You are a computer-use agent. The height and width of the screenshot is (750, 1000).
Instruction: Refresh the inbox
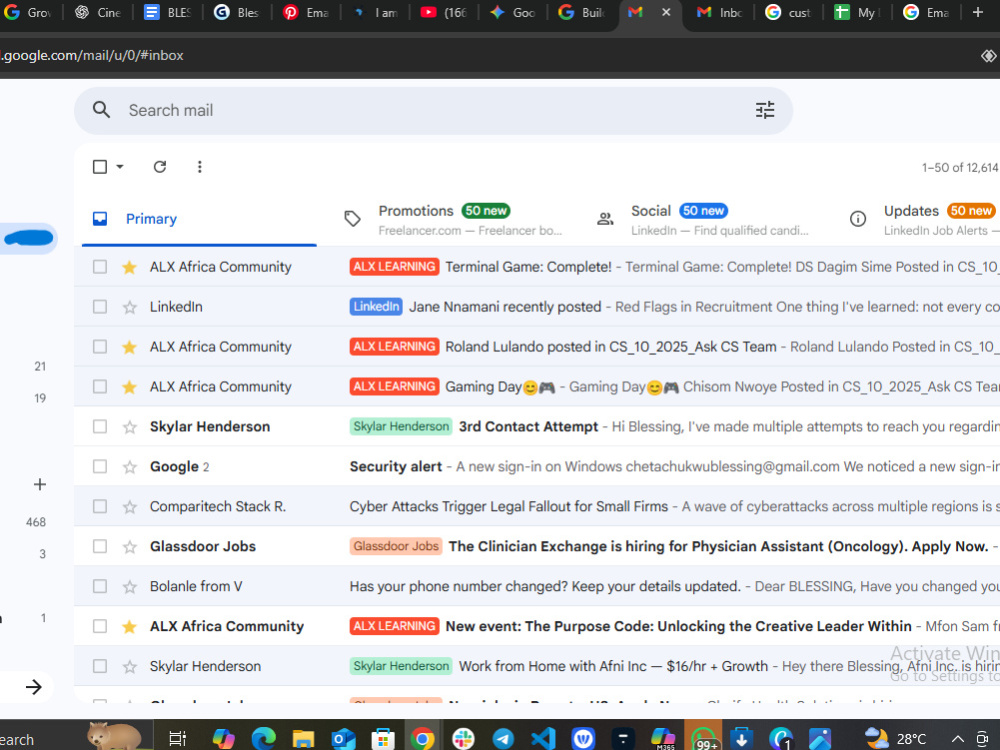click(159, 166)
